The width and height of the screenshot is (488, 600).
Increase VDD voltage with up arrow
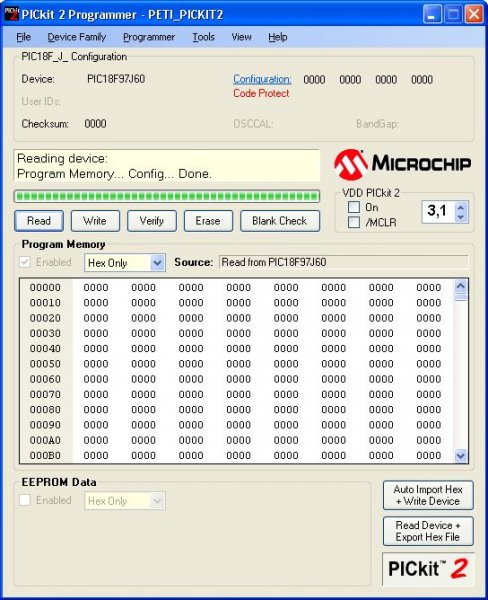point(460,207)
